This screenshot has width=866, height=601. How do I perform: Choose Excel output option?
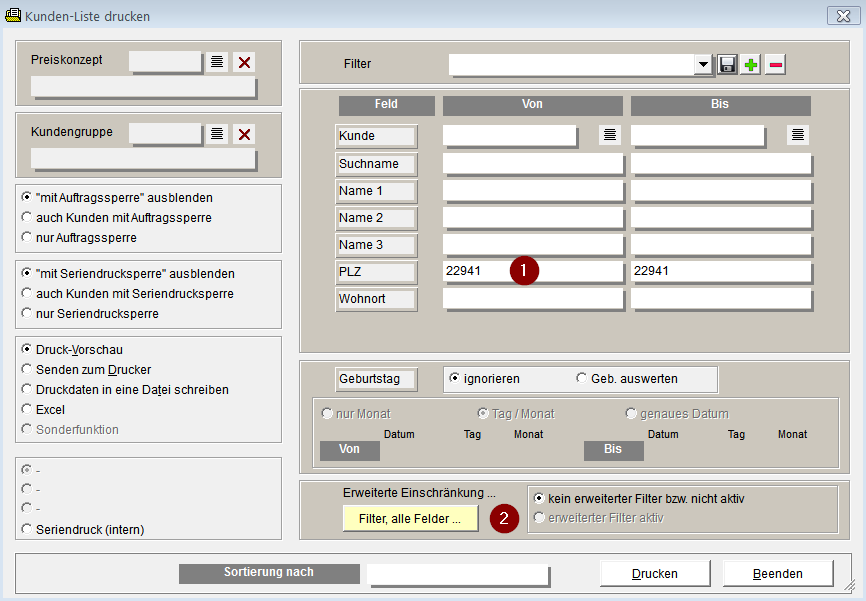point(43,409)
